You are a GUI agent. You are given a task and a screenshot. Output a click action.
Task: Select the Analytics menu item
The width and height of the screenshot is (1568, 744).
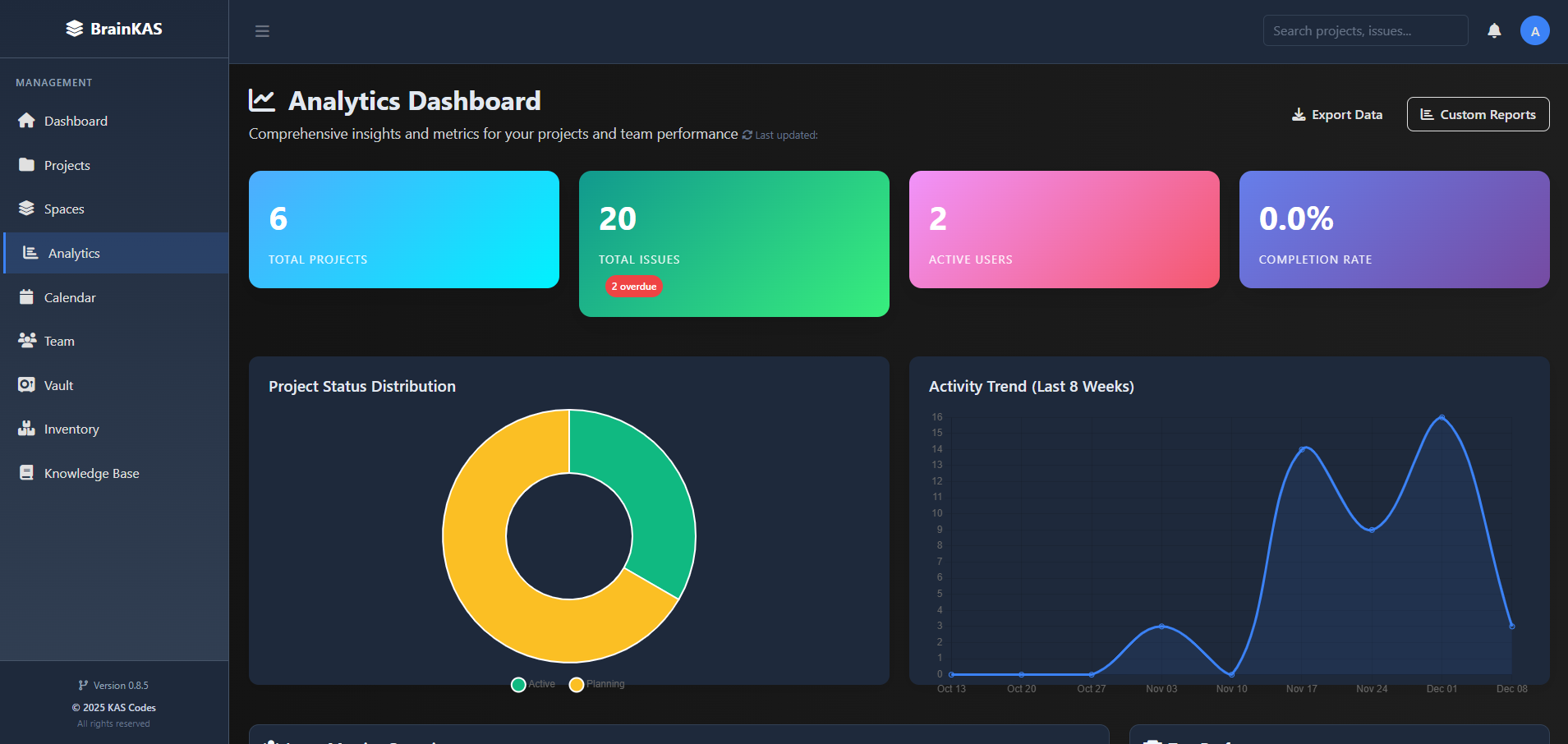pyautogui.click(x=74, y=253)
